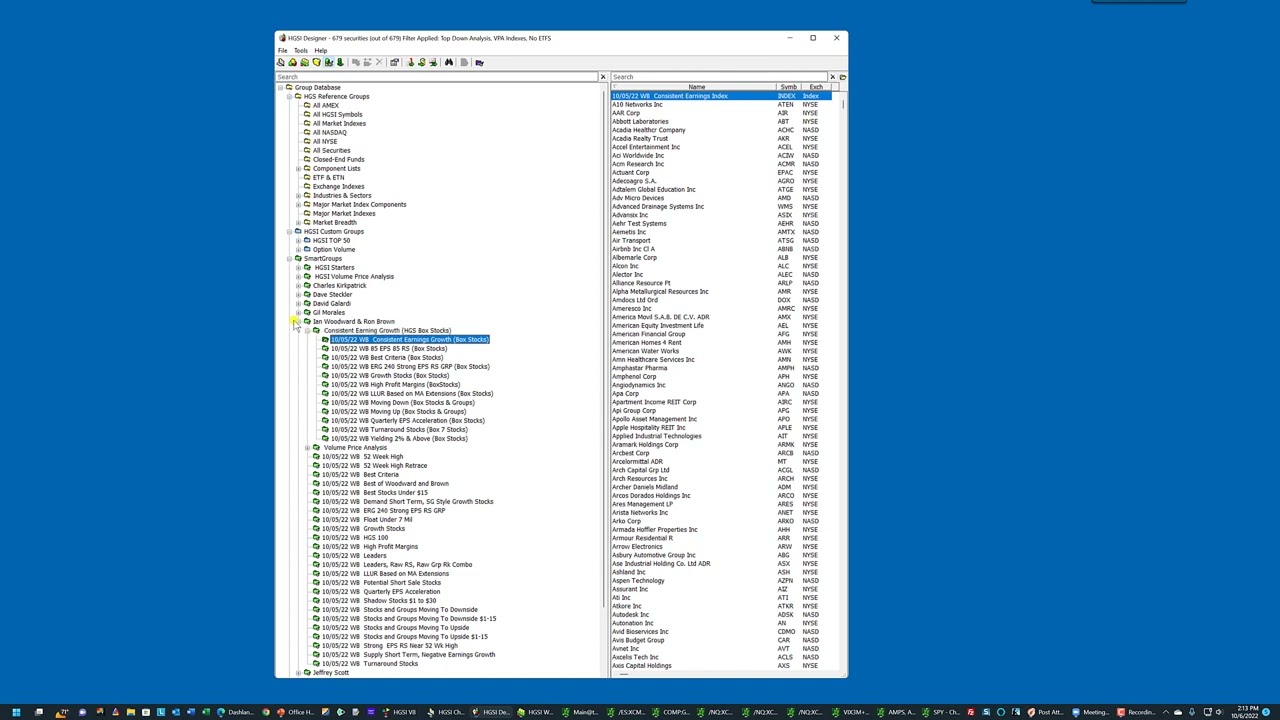Click into the right list Search field

(x=719, y=77)
